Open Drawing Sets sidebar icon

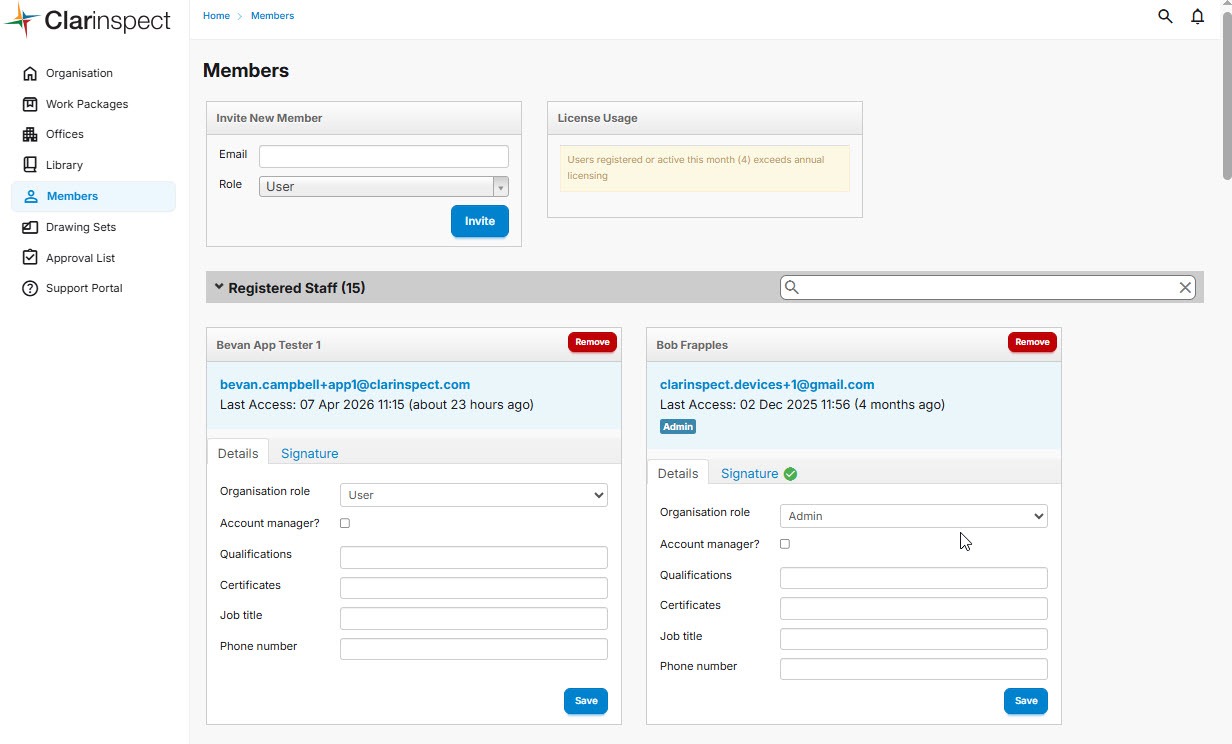pos(29,227)
